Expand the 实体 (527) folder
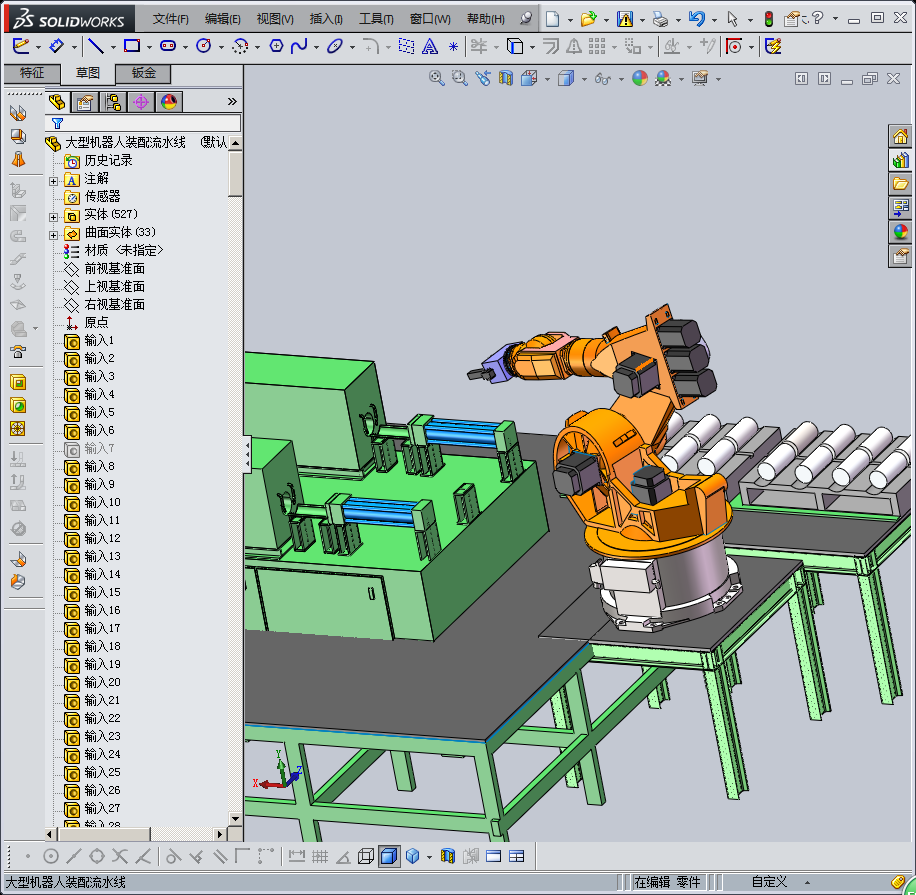This screenshot has width=916, height=895. tap(54, 215)
